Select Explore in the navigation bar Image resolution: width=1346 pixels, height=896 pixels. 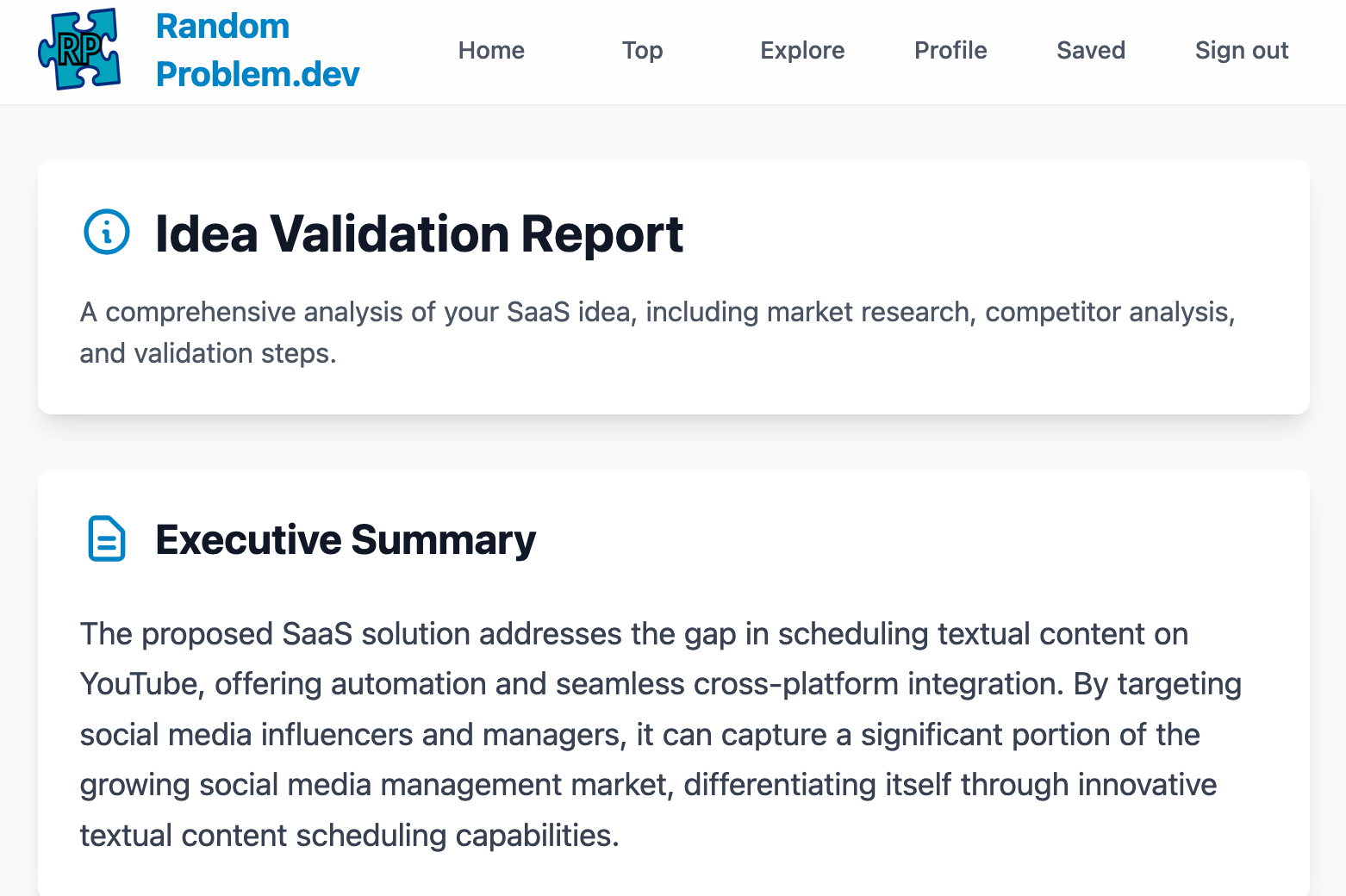(x=802, y=50)
